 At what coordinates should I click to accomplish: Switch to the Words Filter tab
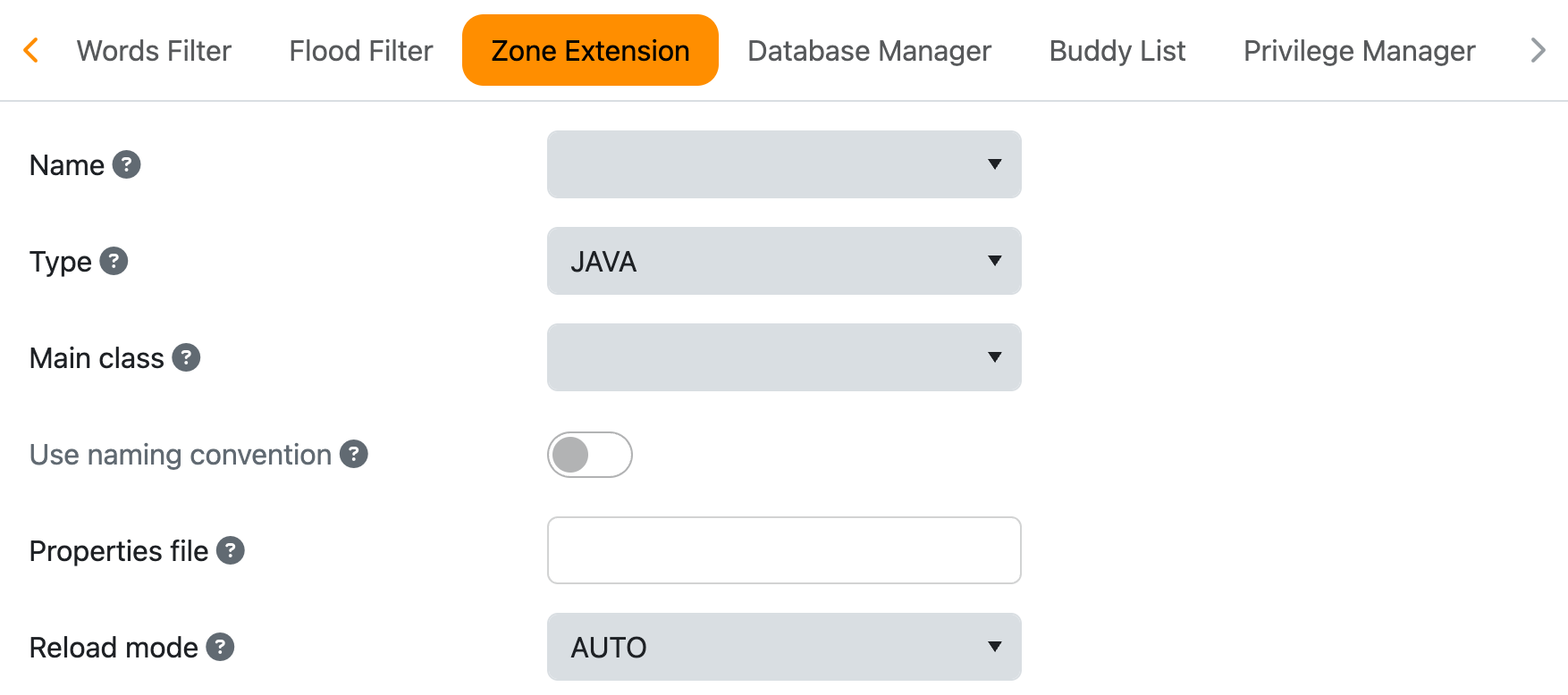[x=153, y=50]
